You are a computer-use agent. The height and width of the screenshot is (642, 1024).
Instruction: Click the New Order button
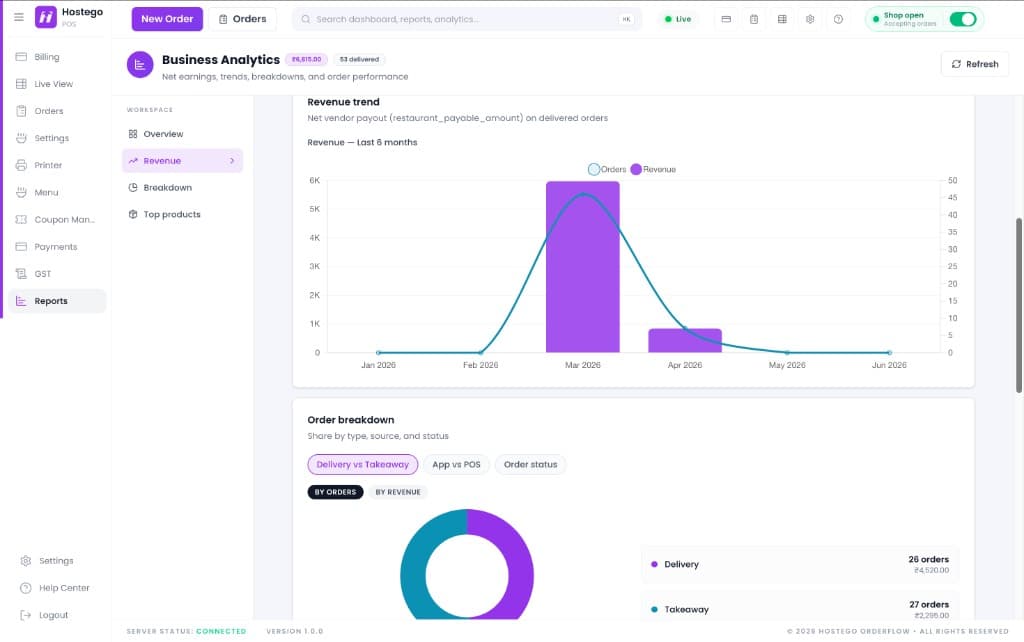coord(167,19)
